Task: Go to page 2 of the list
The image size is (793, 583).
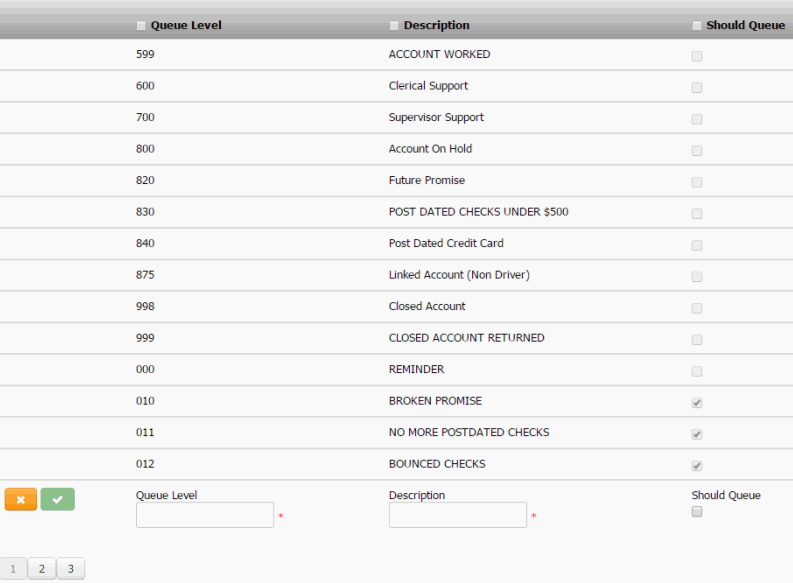Action: click(x=42, y=569)
